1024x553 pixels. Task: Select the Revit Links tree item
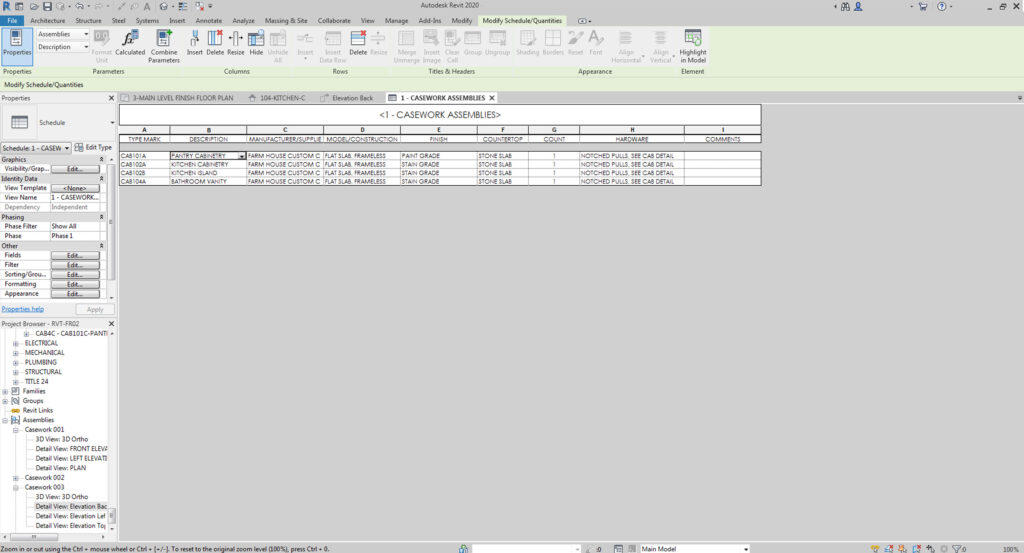[38, 411]
